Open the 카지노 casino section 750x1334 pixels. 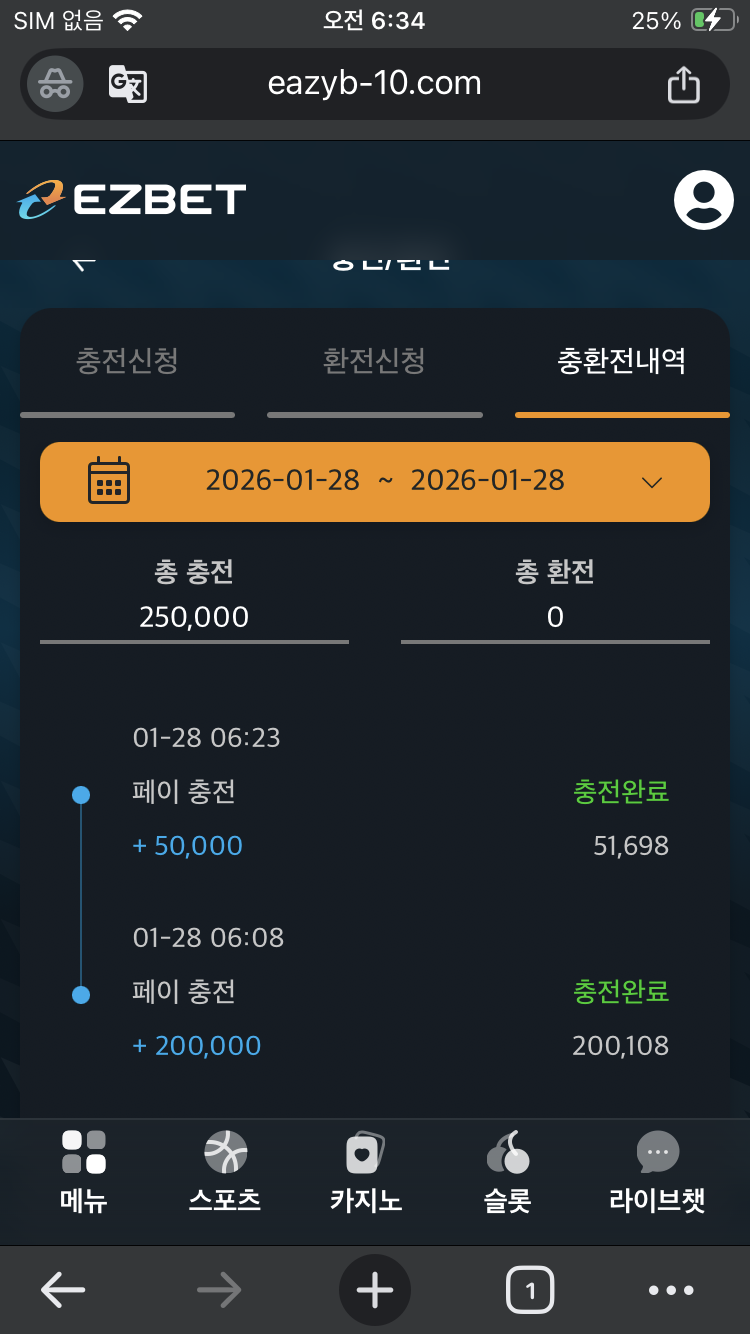(366, 1153)
